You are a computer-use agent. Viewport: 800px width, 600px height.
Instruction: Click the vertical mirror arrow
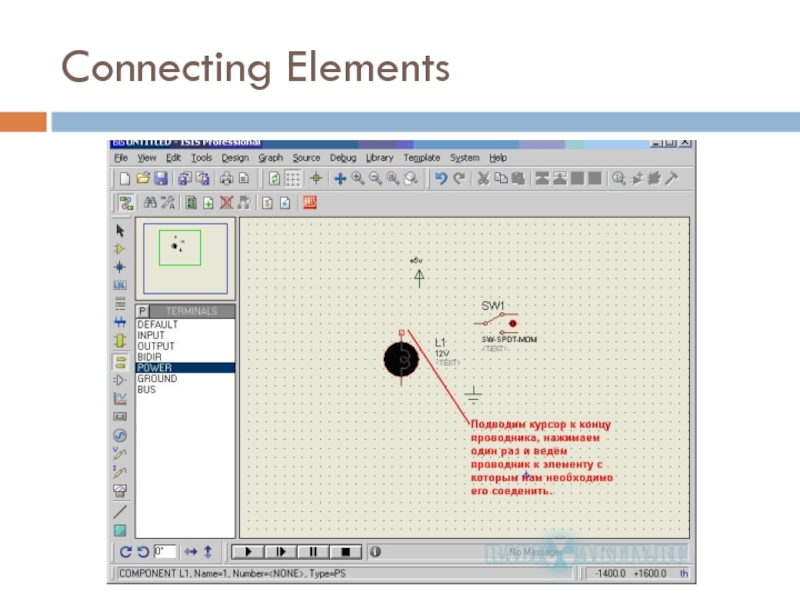pos(208,552)
